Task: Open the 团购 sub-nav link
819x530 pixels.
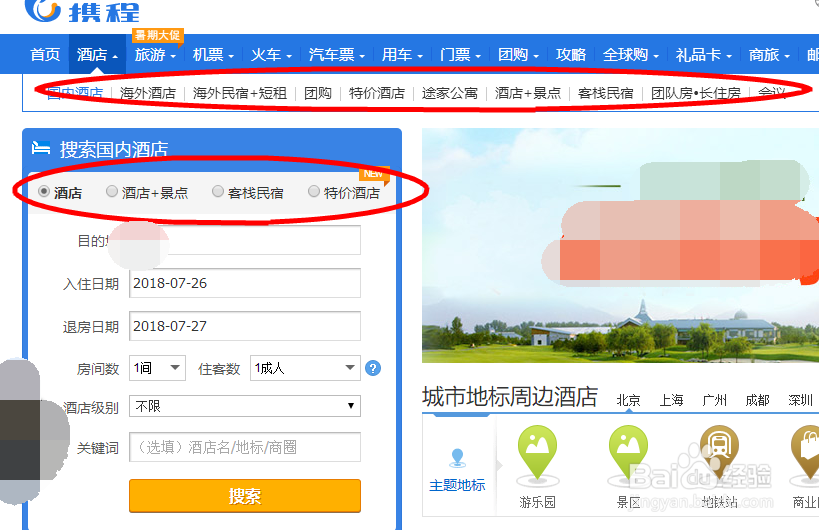Action: 318,93
